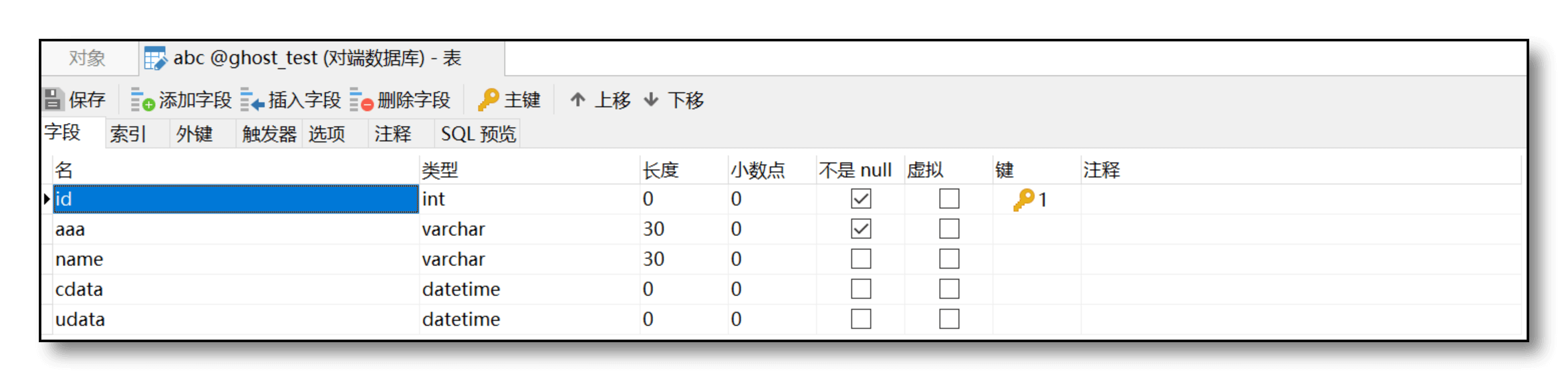
Task: Enable 不是 null for the name field
Action: click(861, 259)
